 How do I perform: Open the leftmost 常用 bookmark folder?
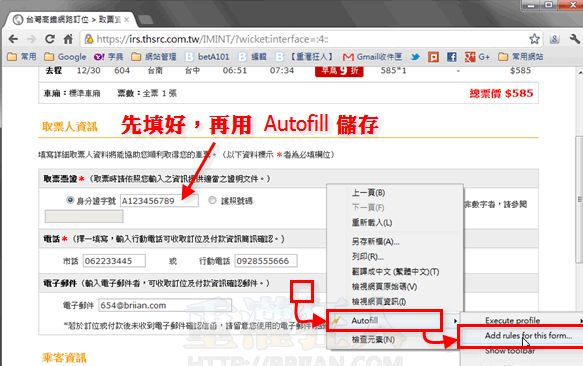click(x=22, y=57)
